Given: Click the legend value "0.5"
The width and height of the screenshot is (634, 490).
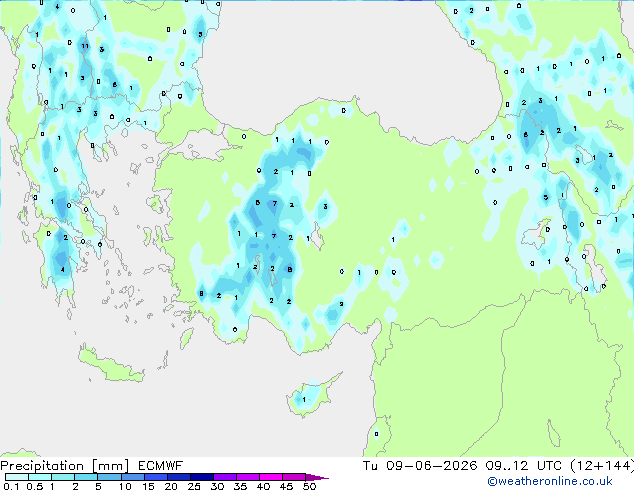Looking at the screenshot, I should pos(34,486).
